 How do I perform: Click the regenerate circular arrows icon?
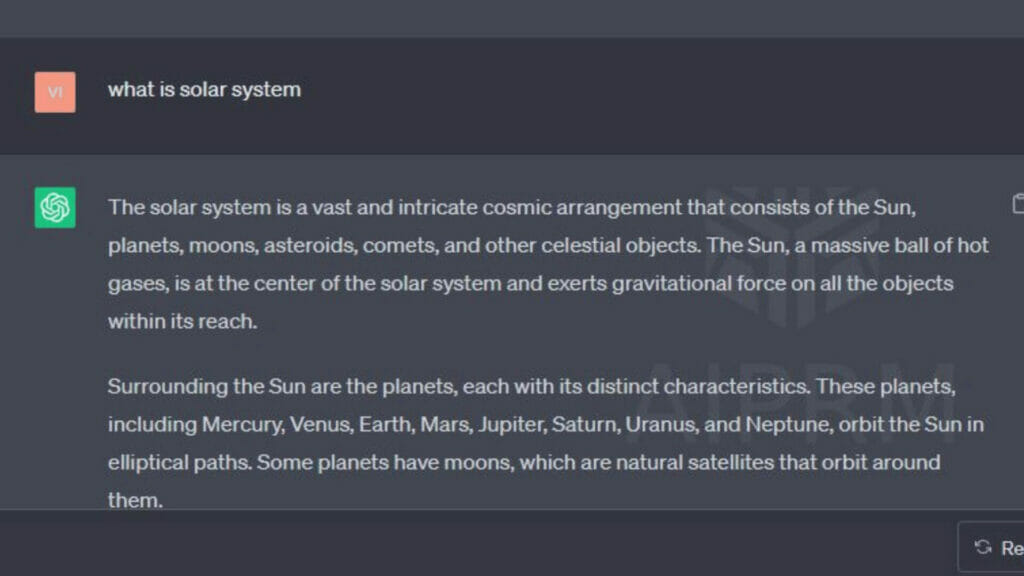click(x=983, y=547)
